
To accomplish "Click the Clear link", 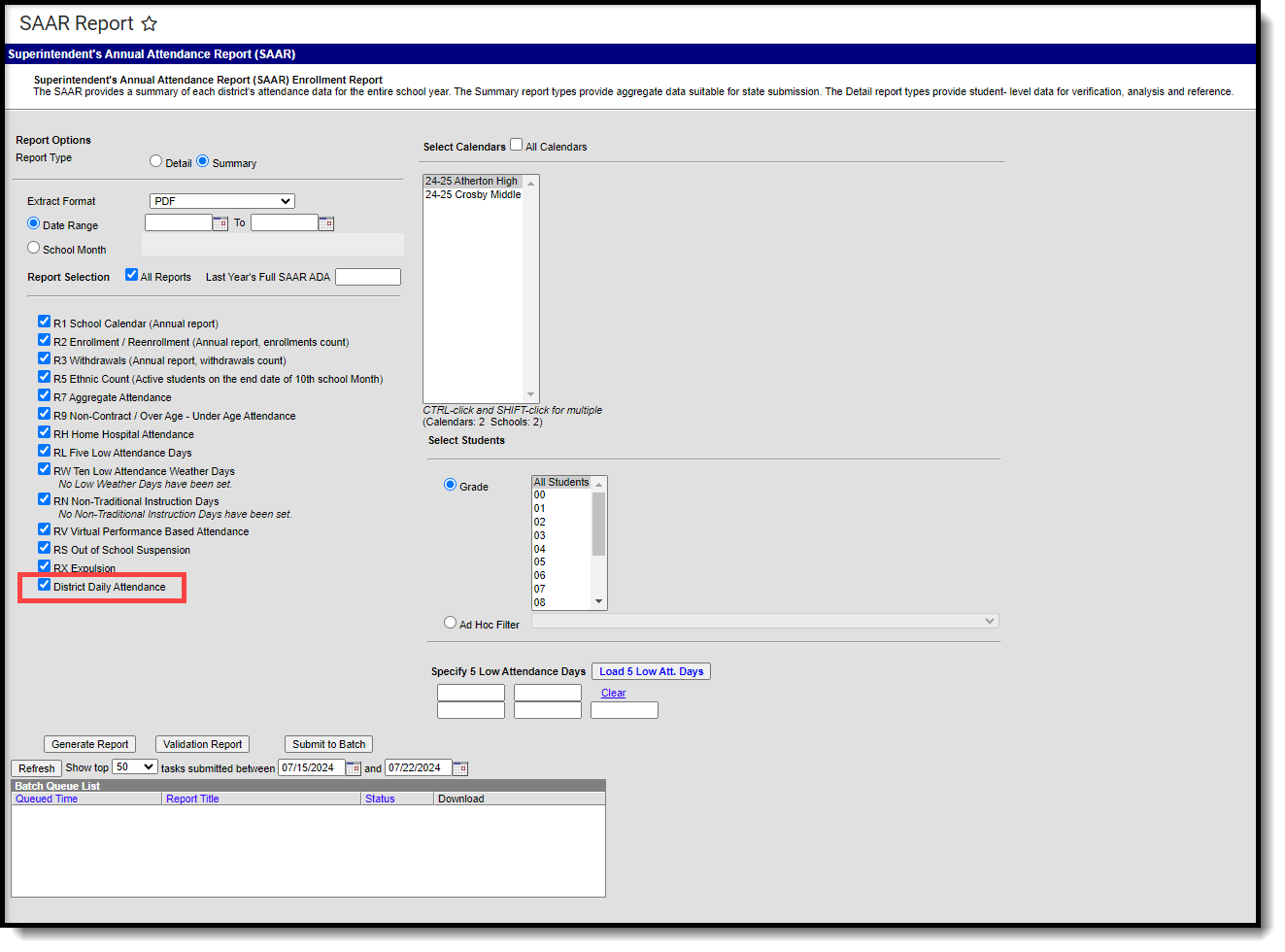I will tap(614, 694).
